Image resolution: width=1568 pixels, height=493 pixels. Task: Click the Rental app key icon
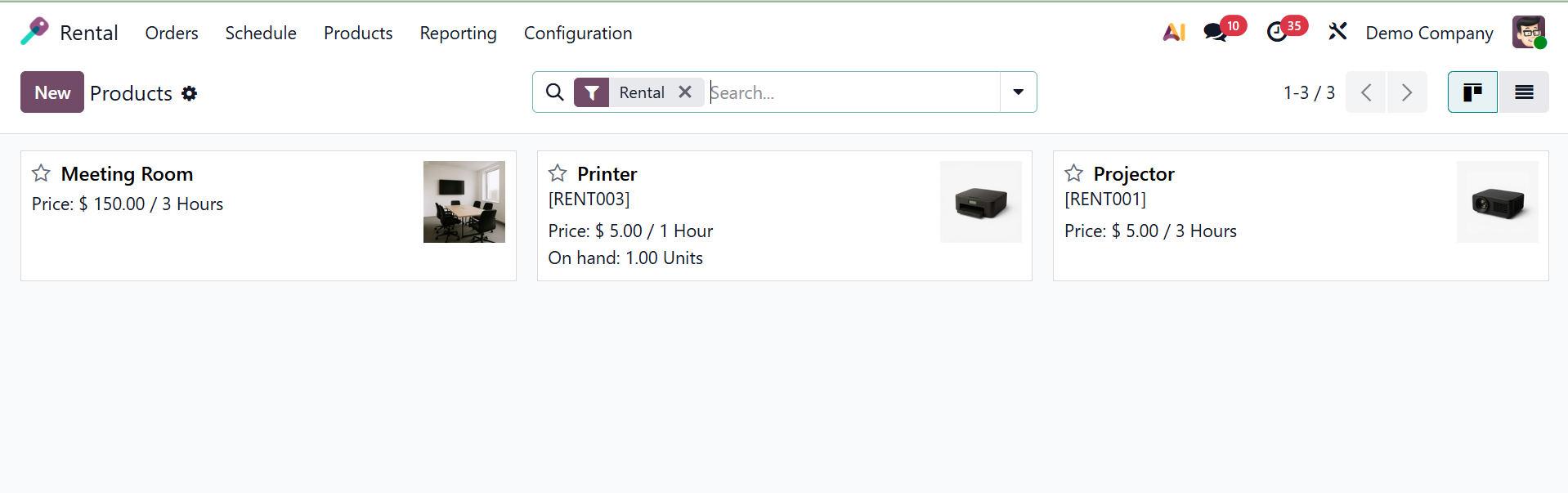click(x=34, y=32)
